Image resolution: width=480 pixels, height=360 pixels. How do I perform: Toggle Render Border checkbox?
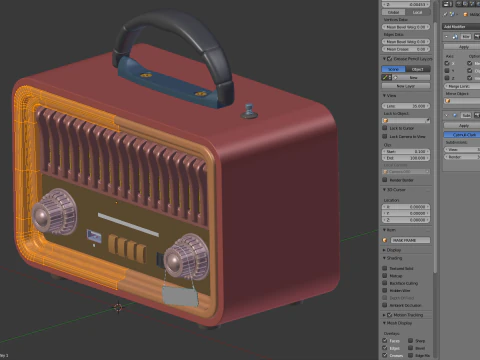pyautogui.click(x=385, y=180)
